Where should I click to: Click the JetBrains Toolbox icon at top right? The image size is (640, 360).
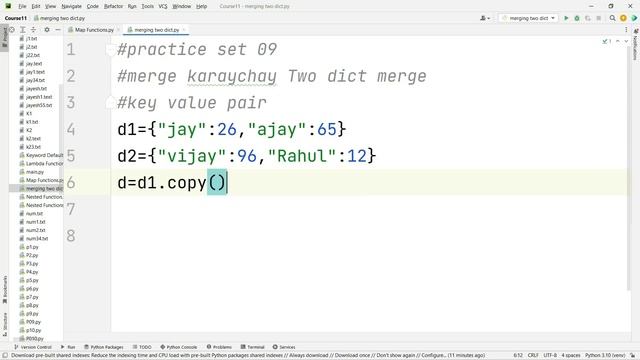(634, 18)
